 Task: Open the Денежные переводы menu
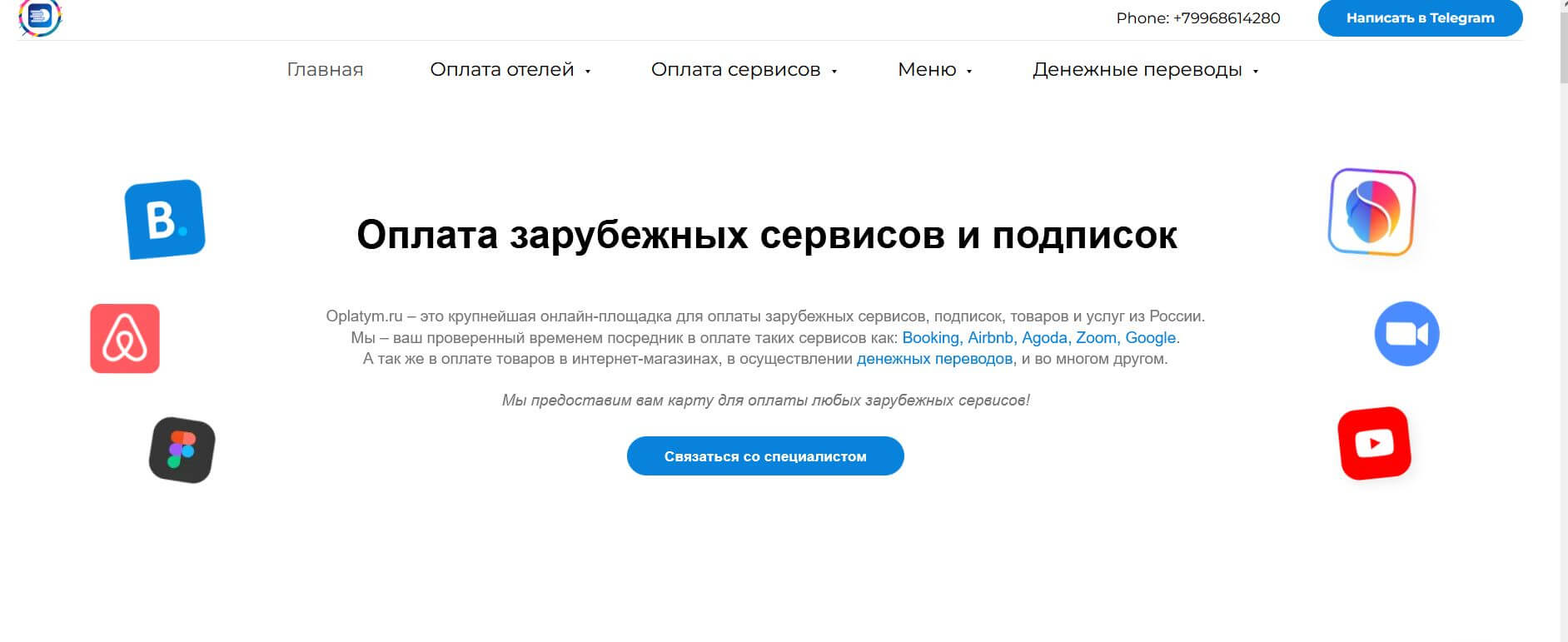pos(1137,70)
